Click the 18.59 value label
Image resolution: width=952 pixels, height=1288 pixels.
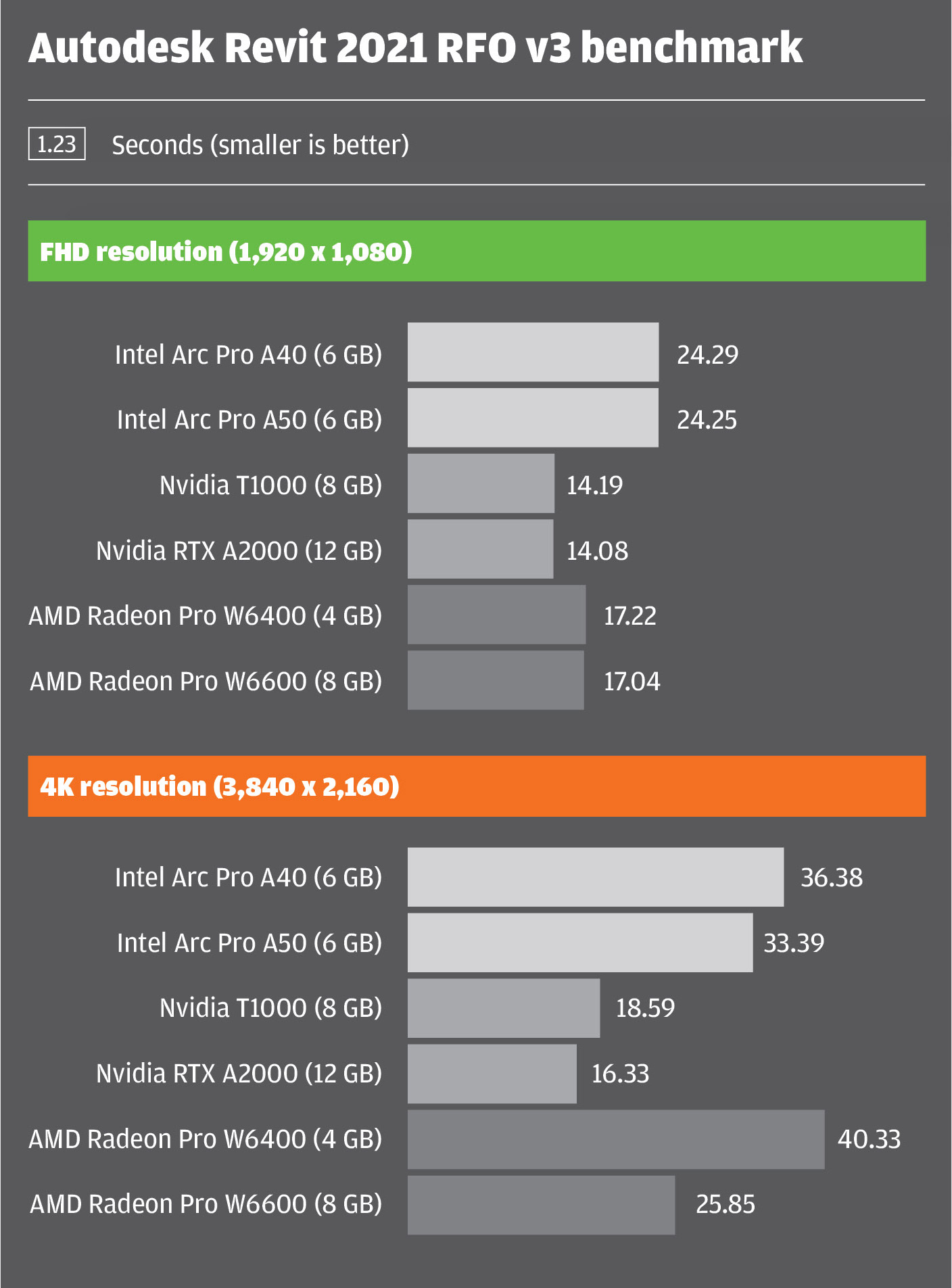click(x=645, y=1008)
